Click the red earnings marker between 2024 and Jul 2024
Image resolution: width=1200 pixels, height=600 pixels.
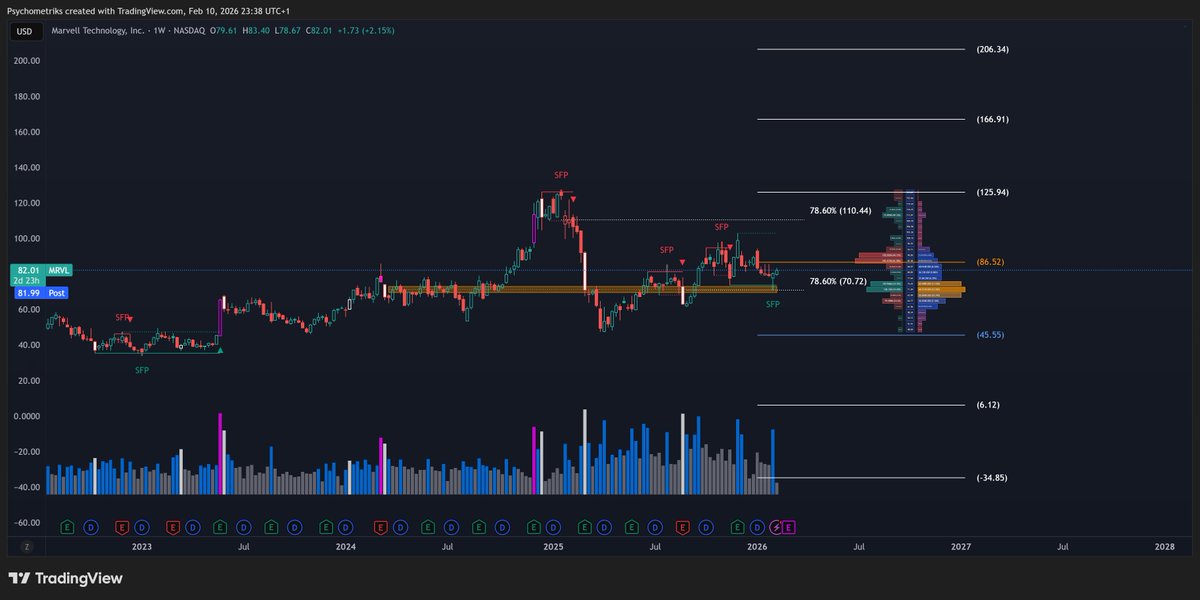coord(380,527)
